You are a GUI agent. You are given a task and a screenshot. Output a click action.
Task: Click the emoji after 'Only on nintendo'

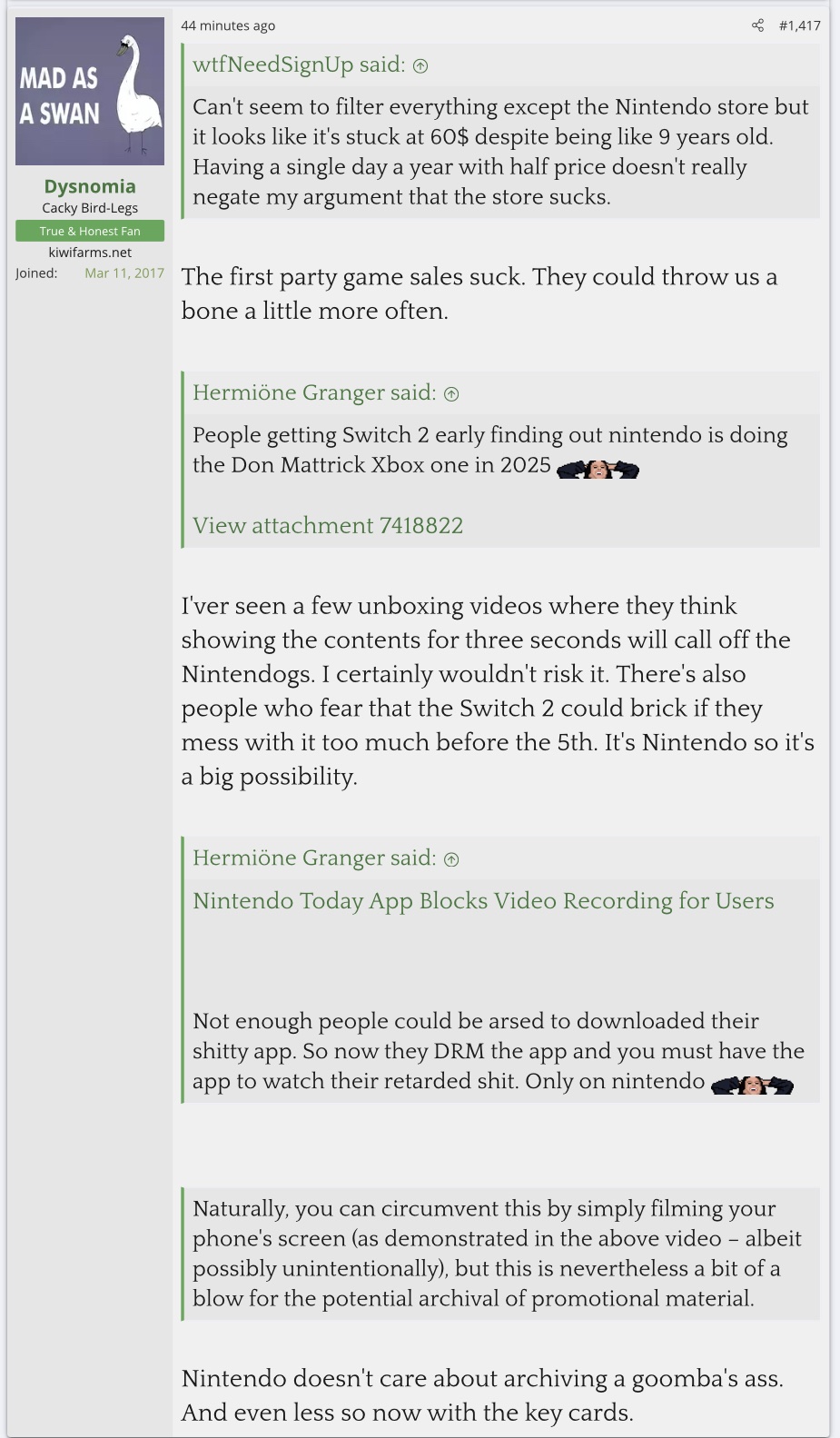coord(752,1084)
